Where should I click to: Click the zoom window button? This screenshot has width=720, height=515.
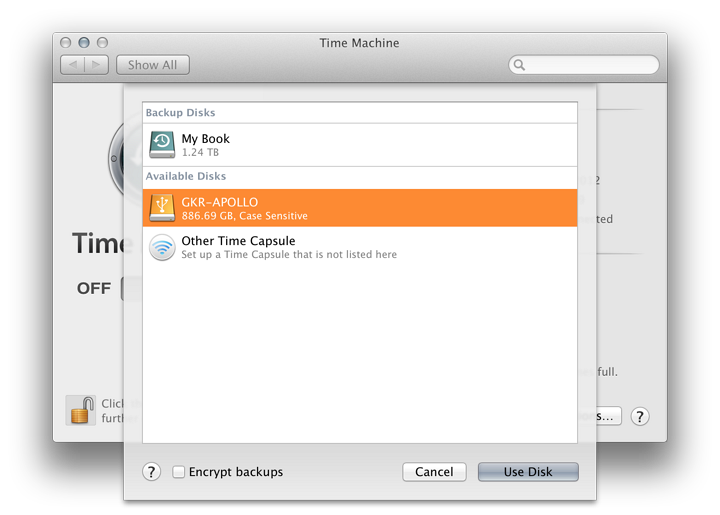point(102,43)
